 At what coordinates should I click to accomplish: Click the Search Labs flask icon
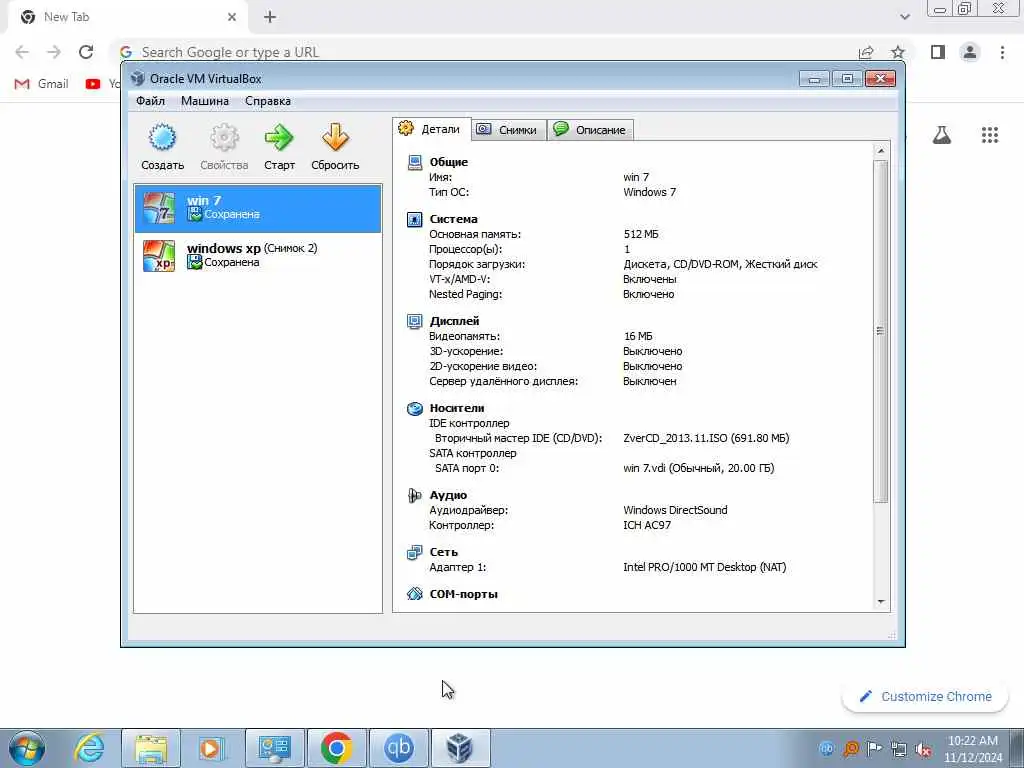pyautogui.click(x=942, y=135)
